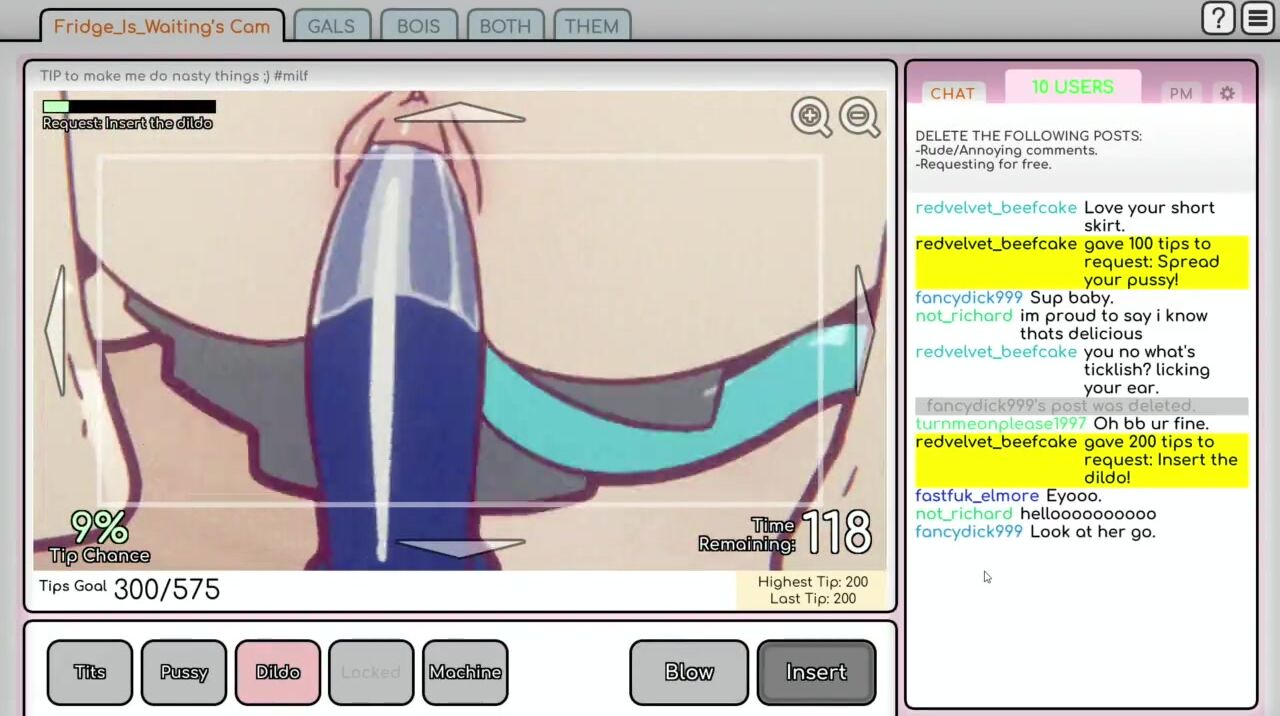Open the PM tab in chat panel
The image size is (1280, 716).
pos(1181,94)
